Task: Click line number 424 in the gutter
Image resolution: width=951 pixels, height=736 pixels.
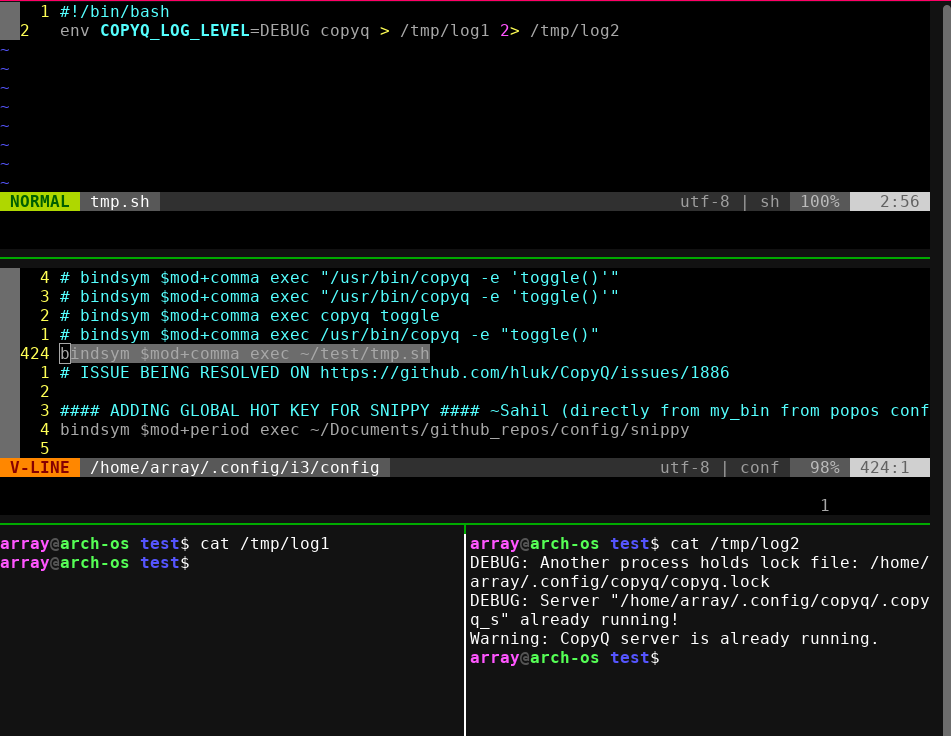Action: point(35,353)
